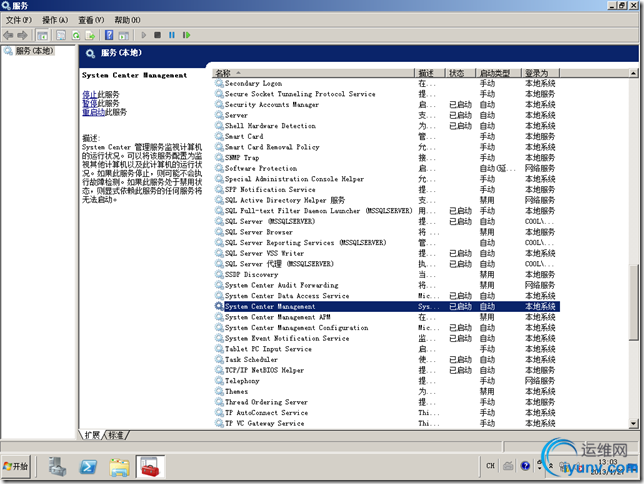This screenshot has height=484, width=644.
Task: Click SQL Server (MSSQLSERVER) service icon
Action: coord(219,221)
